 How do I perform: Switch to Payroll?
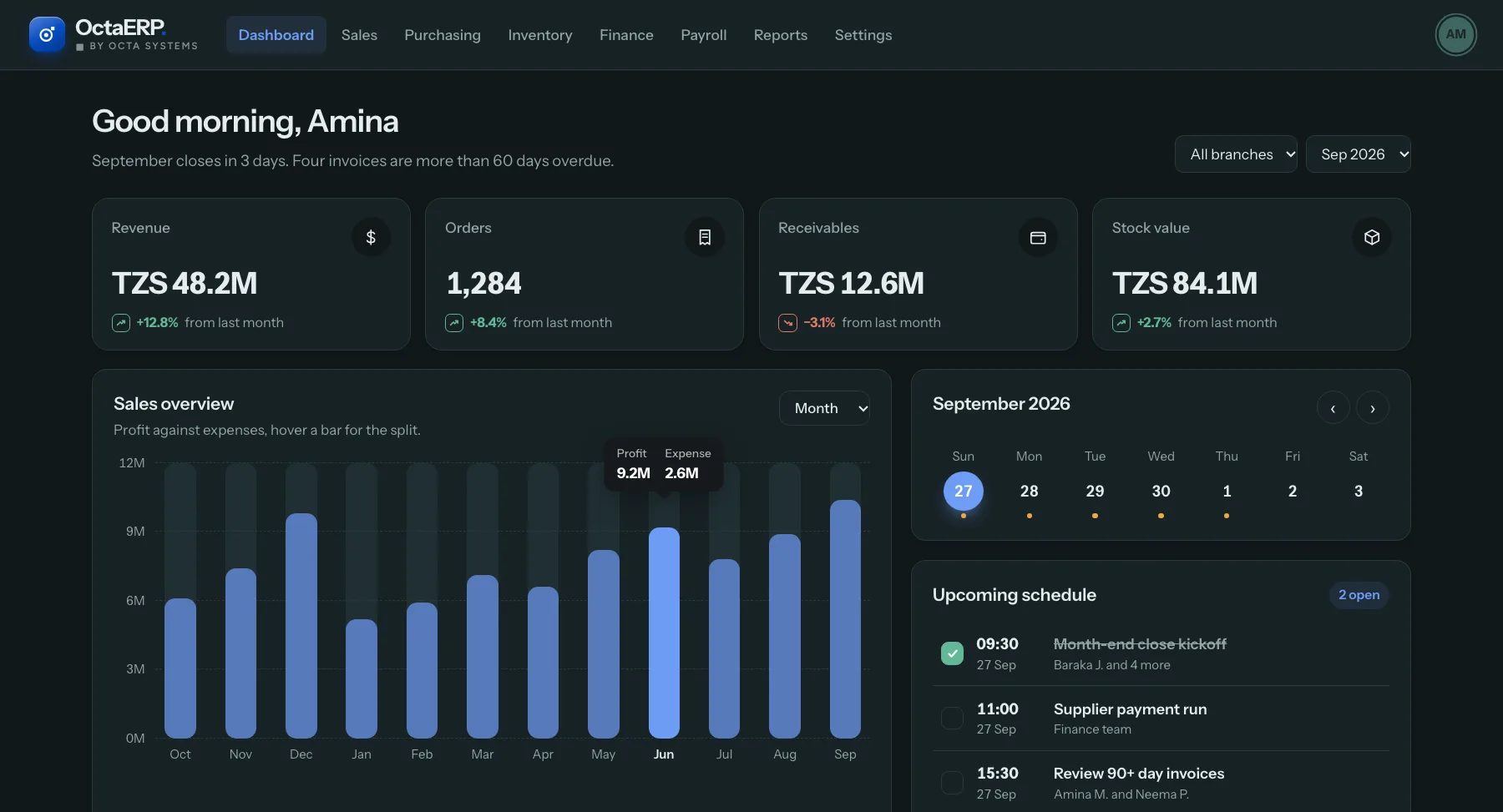click(704, 35)
